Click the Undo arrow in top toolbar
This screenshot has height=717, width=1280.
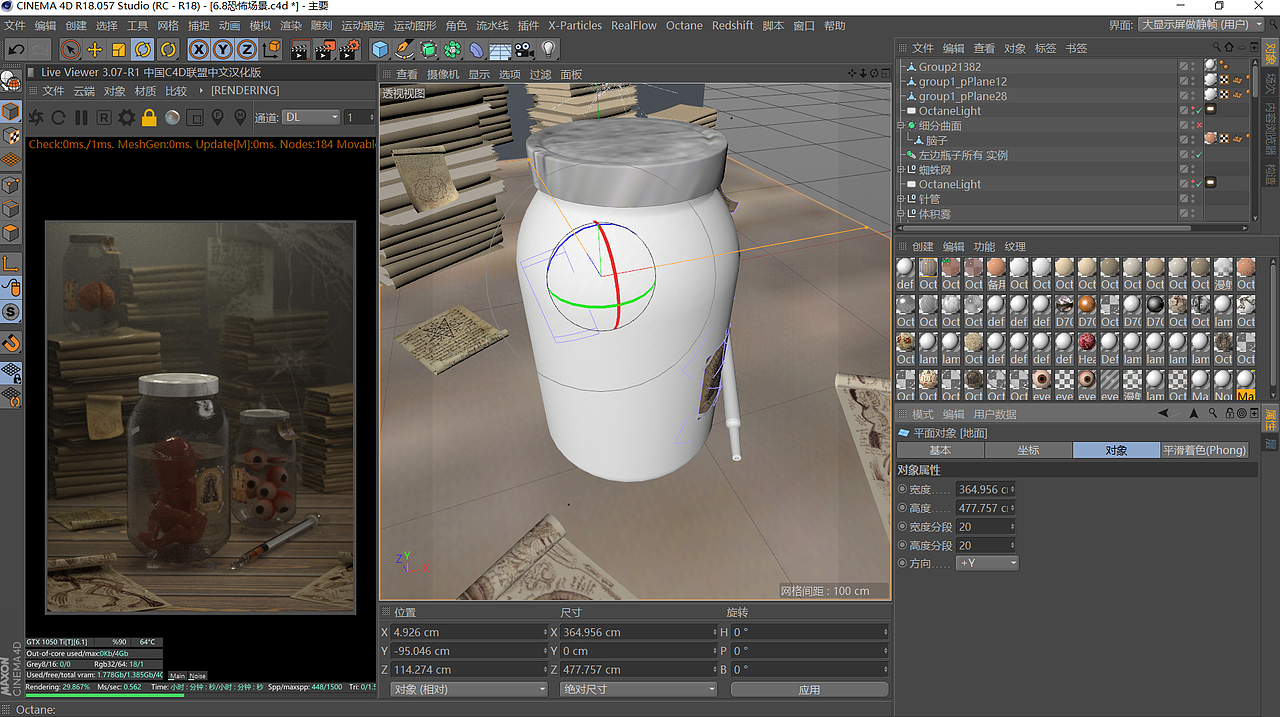point(16,49)
